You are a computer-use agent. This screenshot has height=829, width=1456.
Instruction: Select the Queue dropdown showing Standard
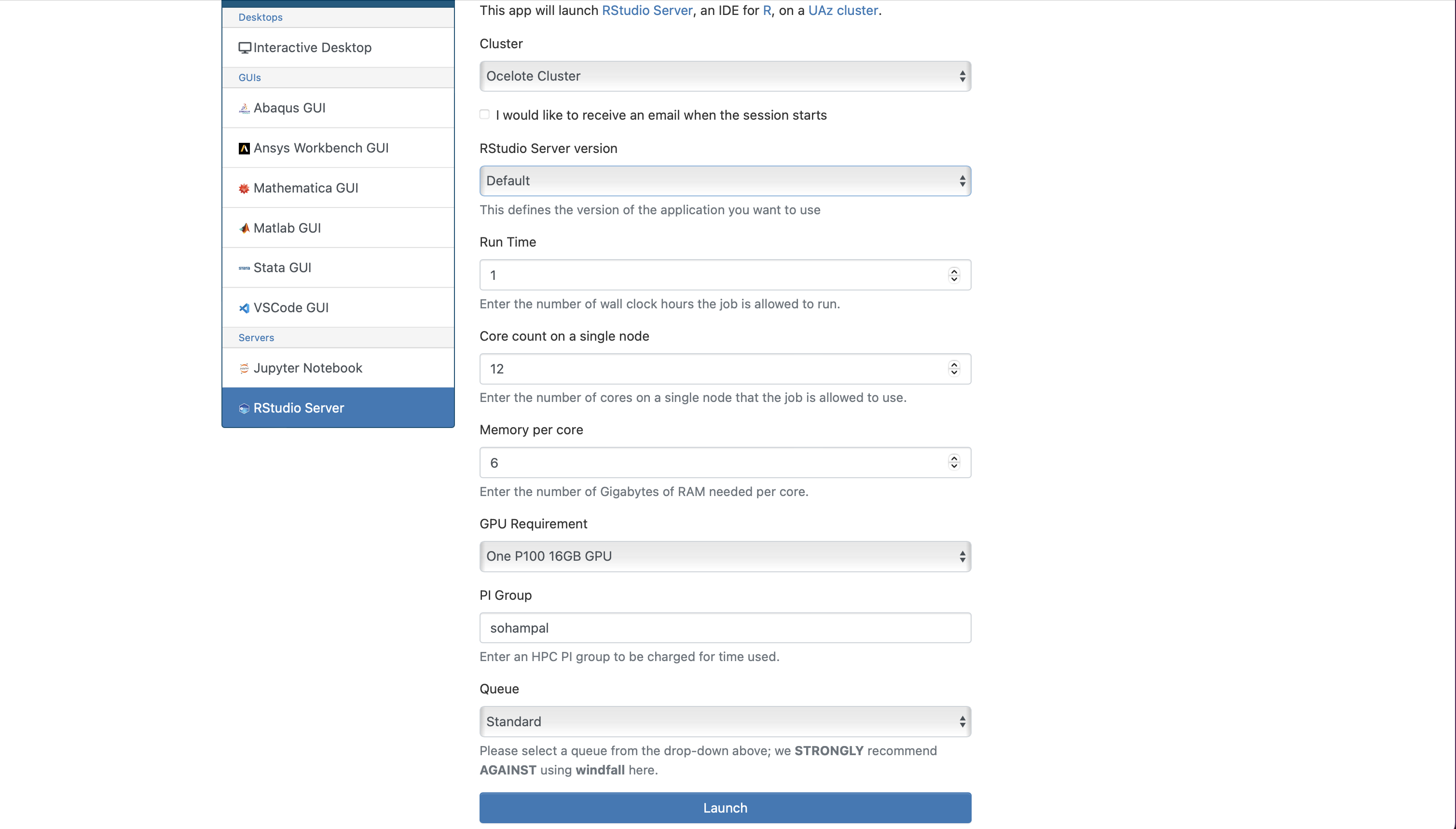[x=725, y=721]
